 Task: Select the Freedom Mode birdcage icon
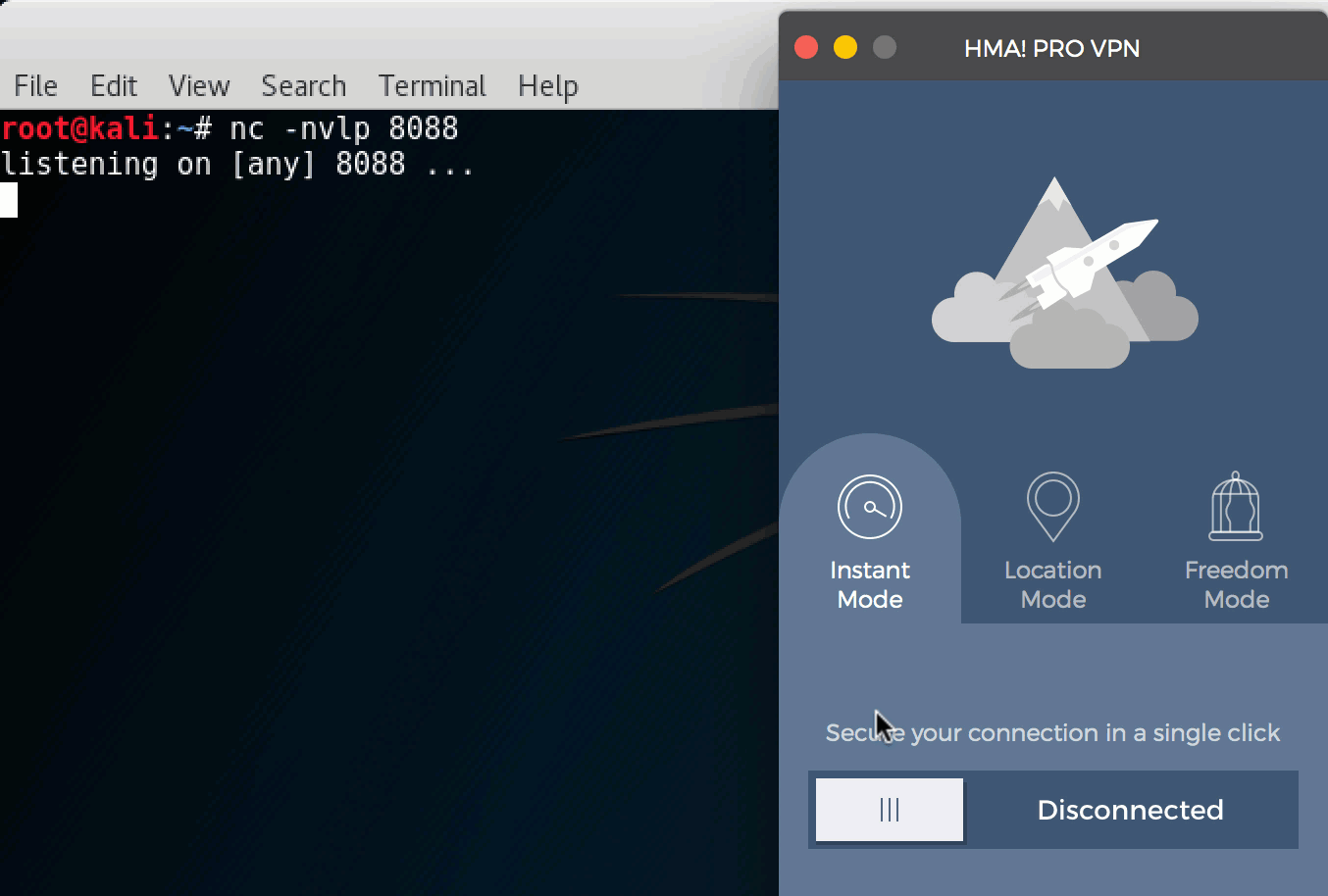[x=1236, y=506]
